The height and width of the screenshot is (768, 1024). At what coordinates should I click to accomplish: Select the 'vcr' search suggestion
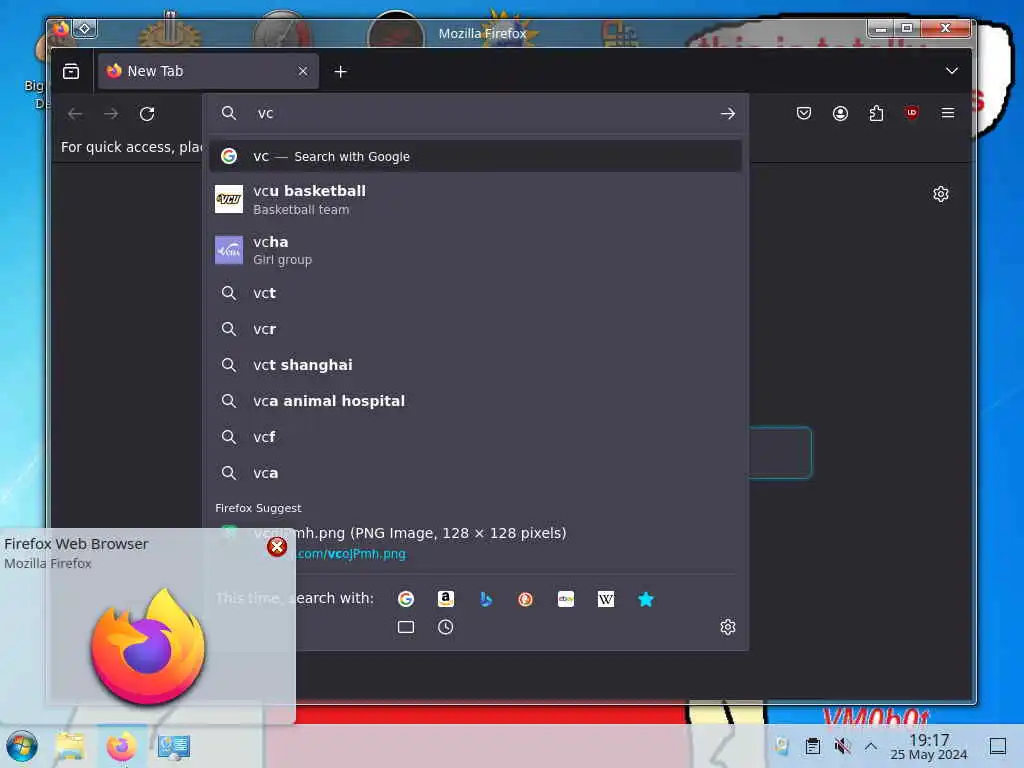pyautogui.click(x=475, y=329)
